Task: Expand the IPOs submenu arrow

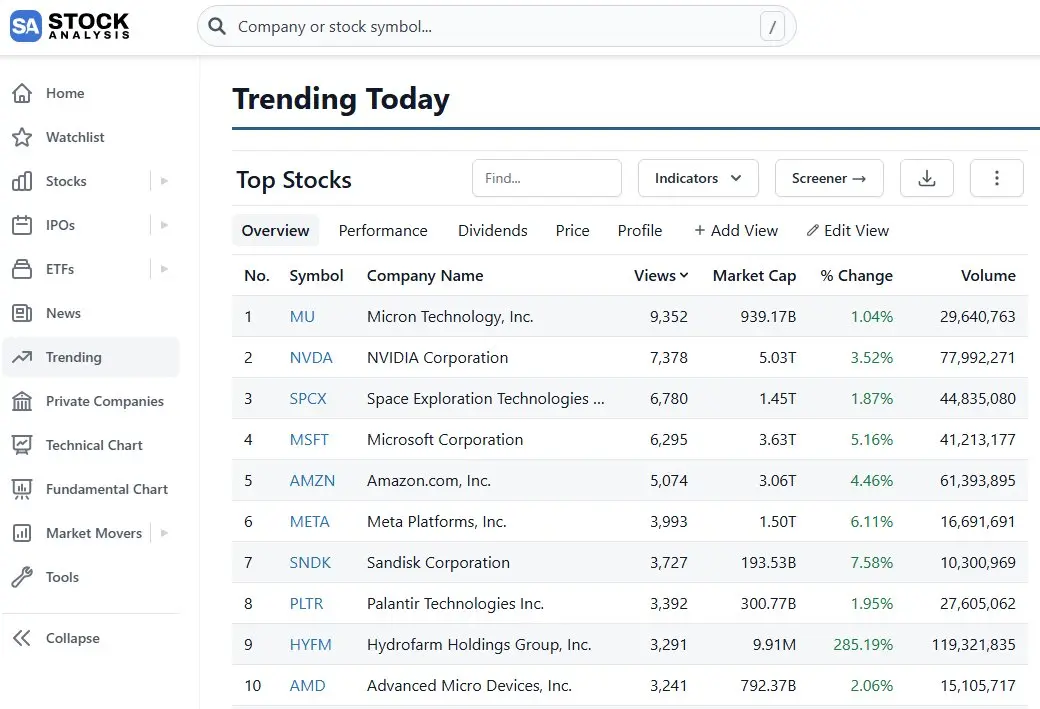Action: [x=164, y=225]
